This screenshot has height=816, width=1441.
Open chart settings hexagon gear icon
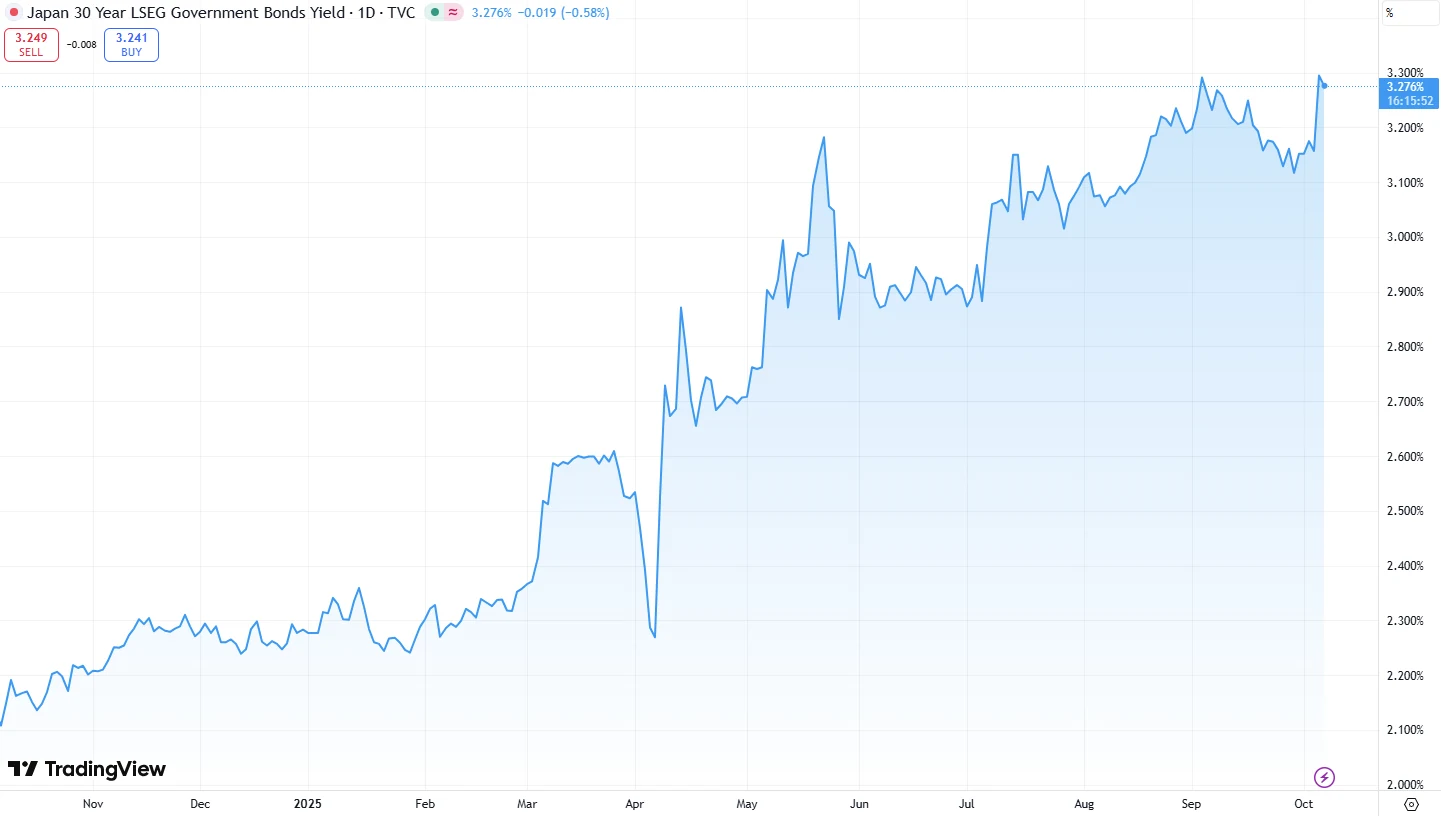click(x=1411, y=804)
